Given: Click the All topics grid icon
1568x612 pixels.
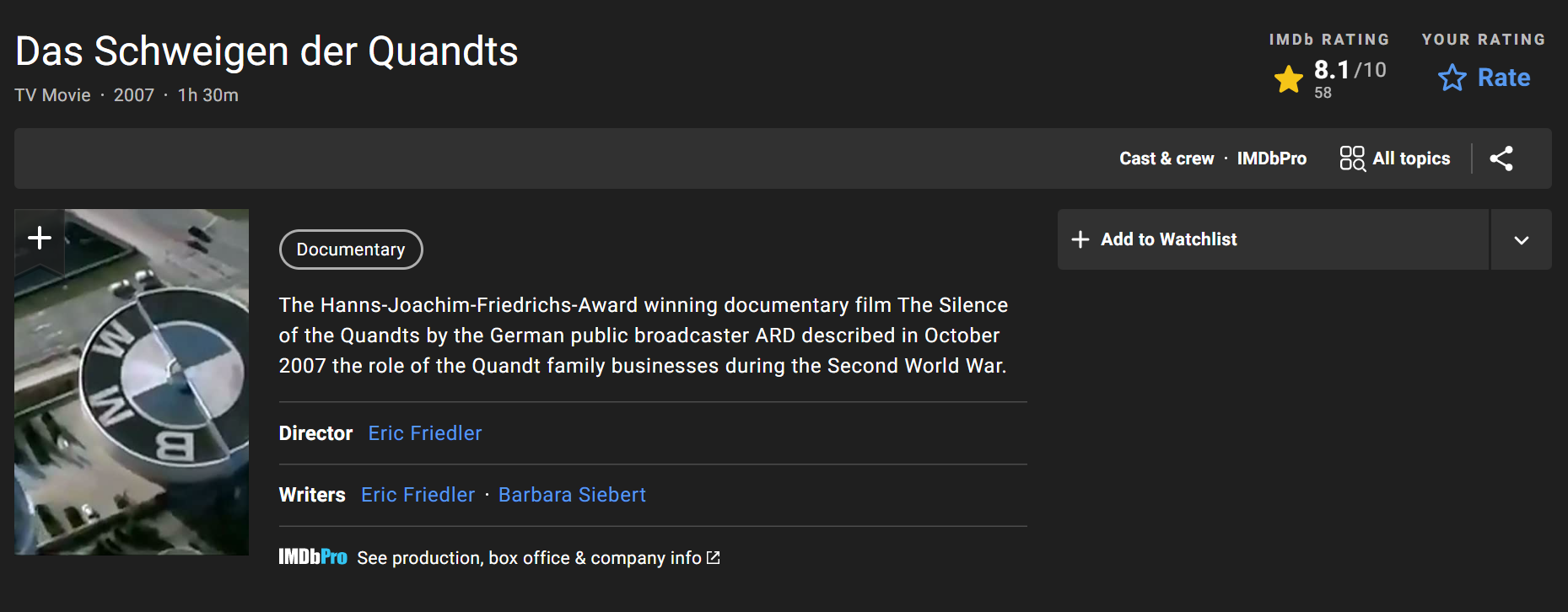Looking at the screenshot, I should pyautogui.click(x=1352, y=158).
